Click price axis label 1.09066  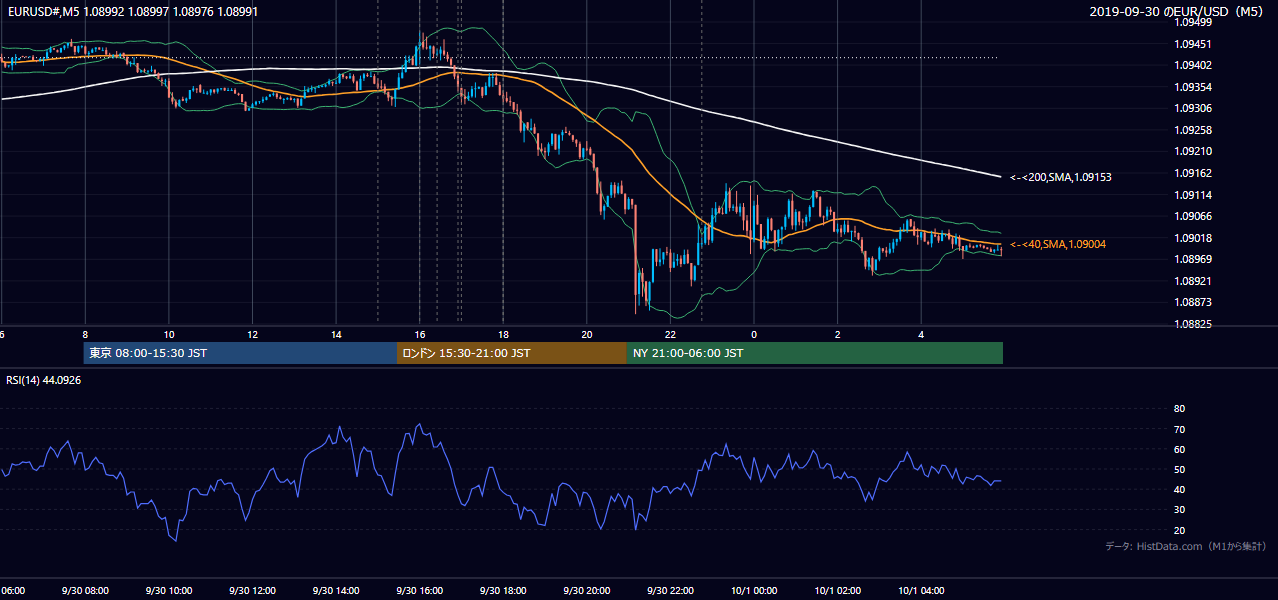point(1192,216)
